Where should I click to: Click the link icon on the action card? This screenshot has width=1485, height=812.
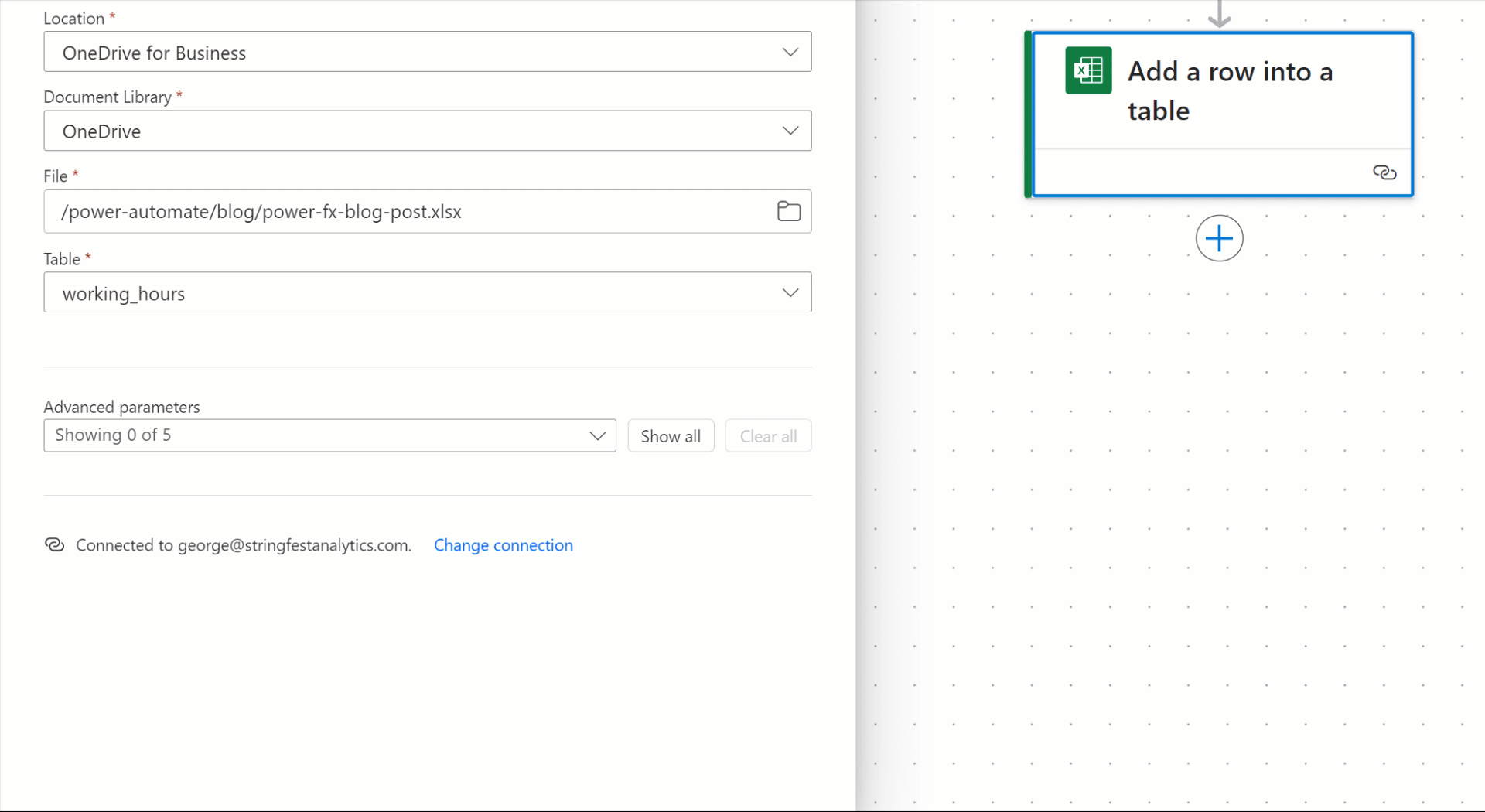coord(1384,172)
